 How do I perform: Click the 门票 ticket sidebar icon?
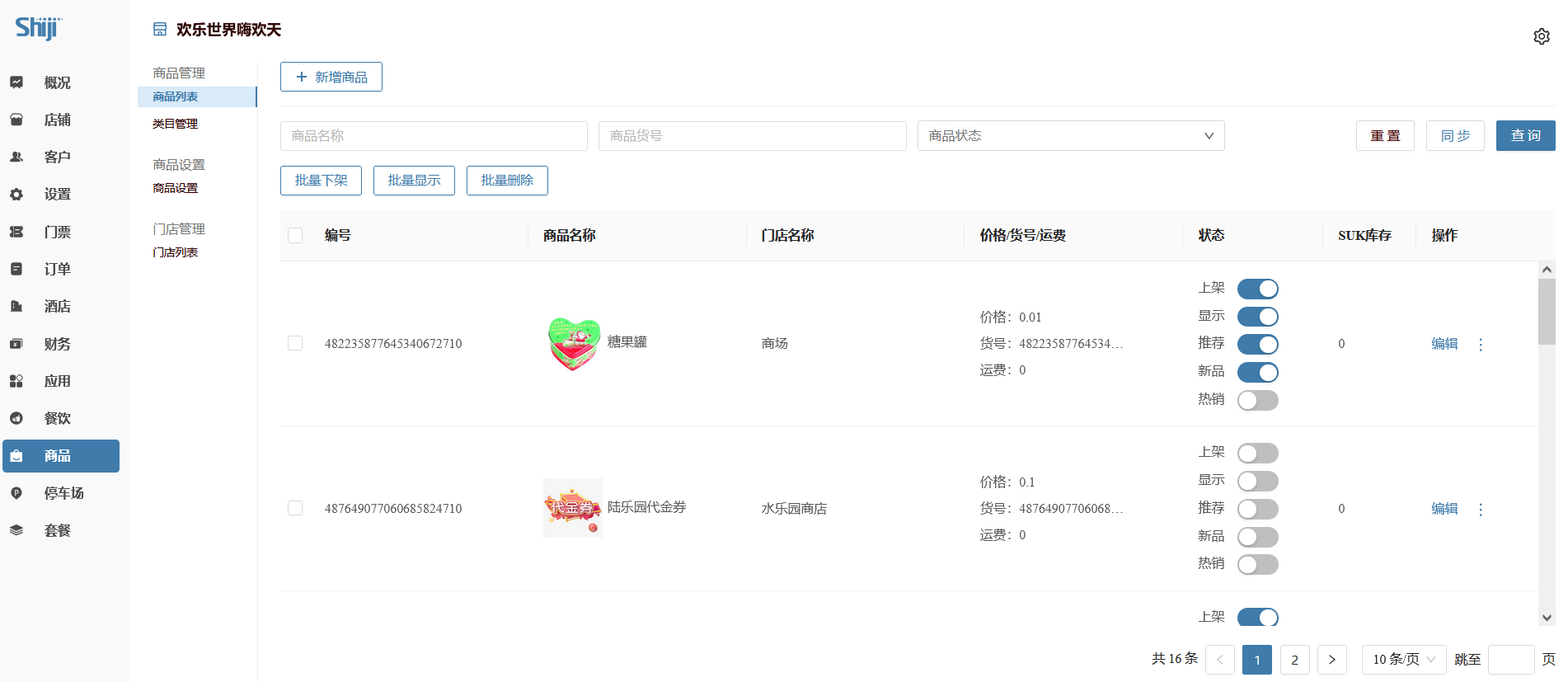pos(16,232)
